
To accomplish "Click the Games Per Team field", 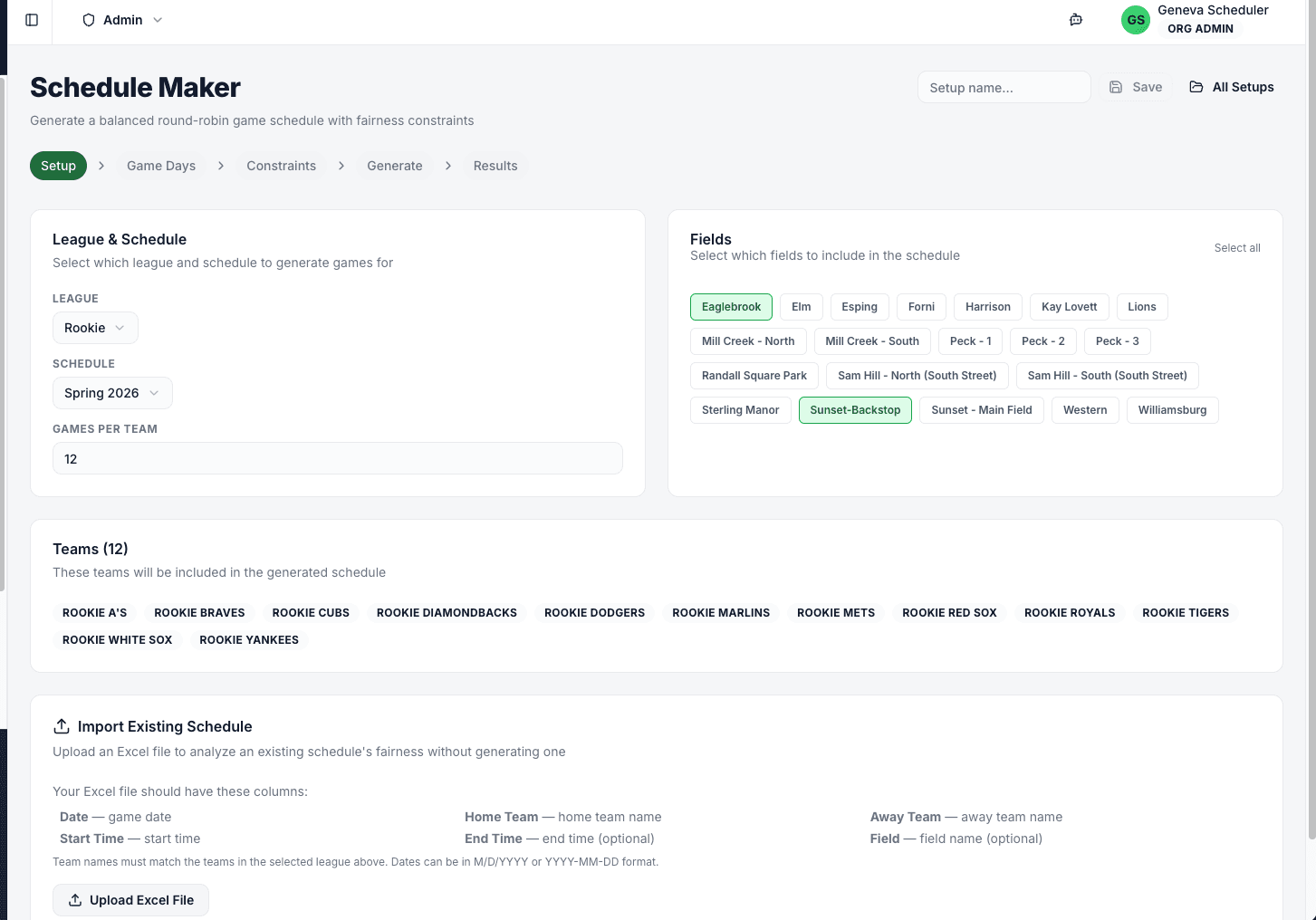I will pos(338,458).
